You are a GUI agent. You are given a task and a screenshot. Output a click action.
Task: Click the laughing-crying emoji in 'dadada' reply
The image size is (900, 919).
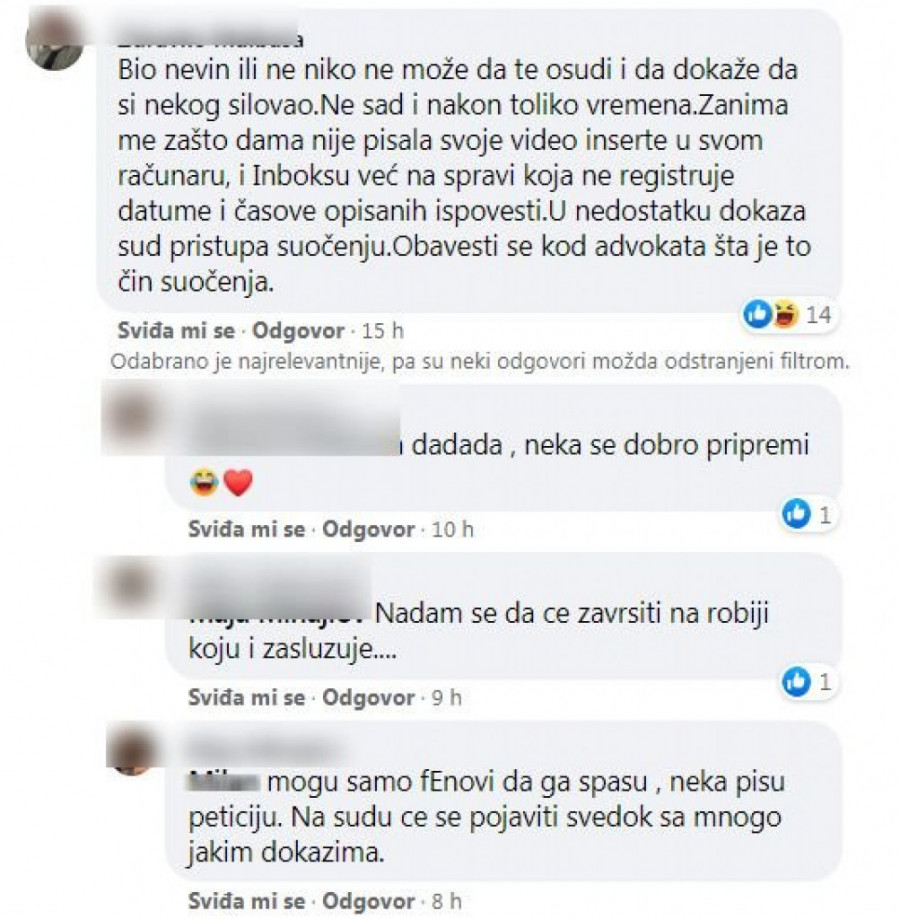click(204, 483)
